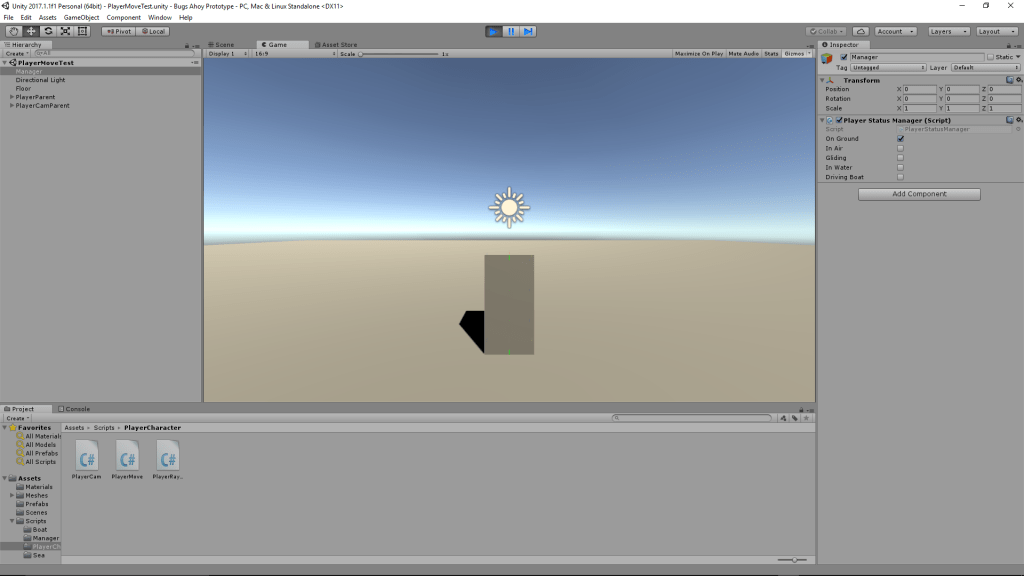This screenshot has width=1024, height=576.
Task: Click the Add Component button
Action: (x=919, y=194)
